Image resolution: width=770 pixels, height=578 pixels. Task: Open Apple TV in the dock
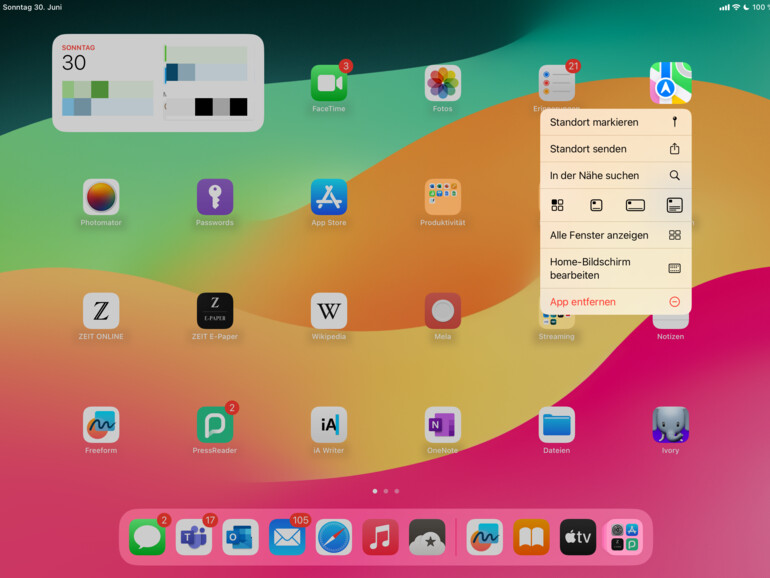(x=578, y=537)
